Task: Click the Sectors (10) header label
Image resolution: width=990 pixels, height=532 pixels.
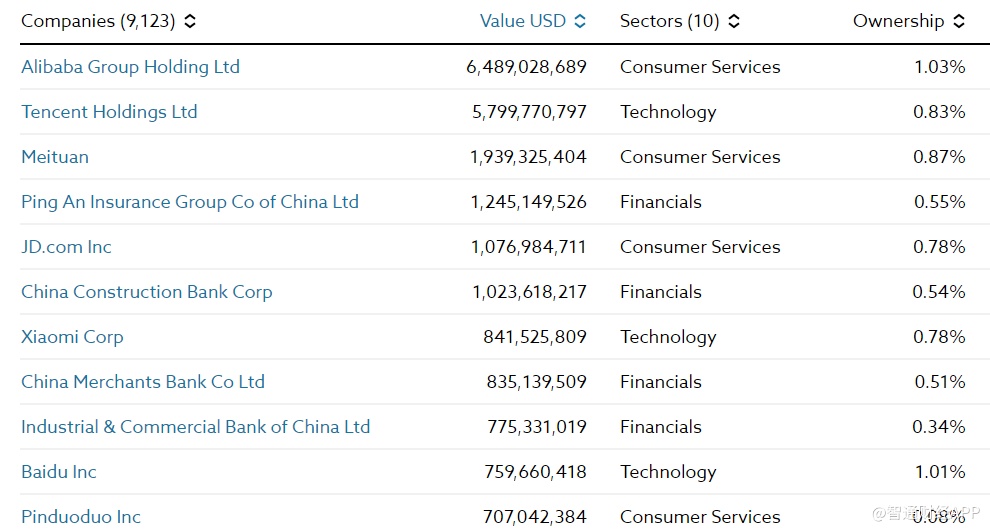Action: (x=669, y=21)
